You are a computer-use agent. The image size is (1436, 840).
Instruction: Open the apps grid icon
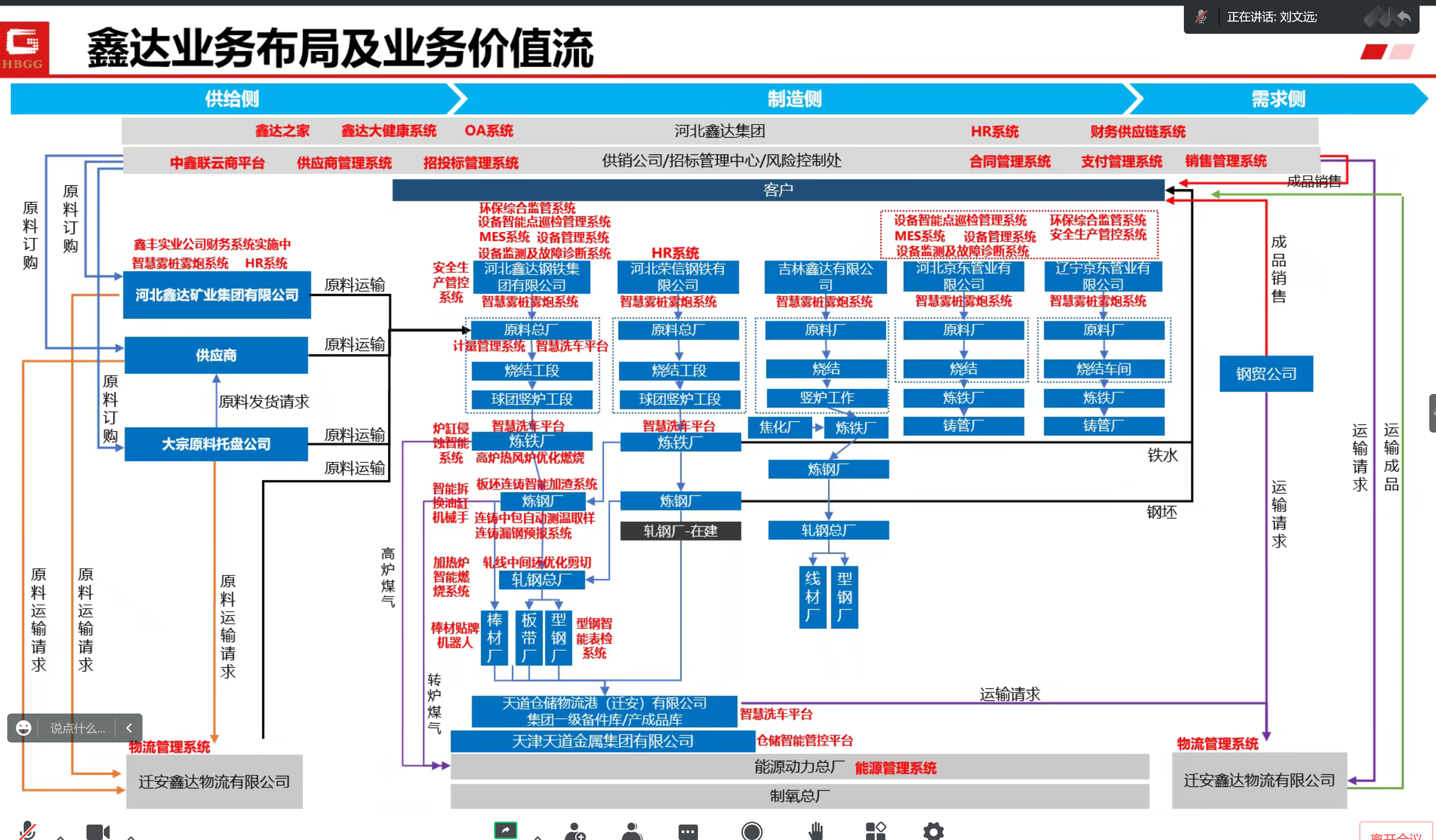pos(875,831)
